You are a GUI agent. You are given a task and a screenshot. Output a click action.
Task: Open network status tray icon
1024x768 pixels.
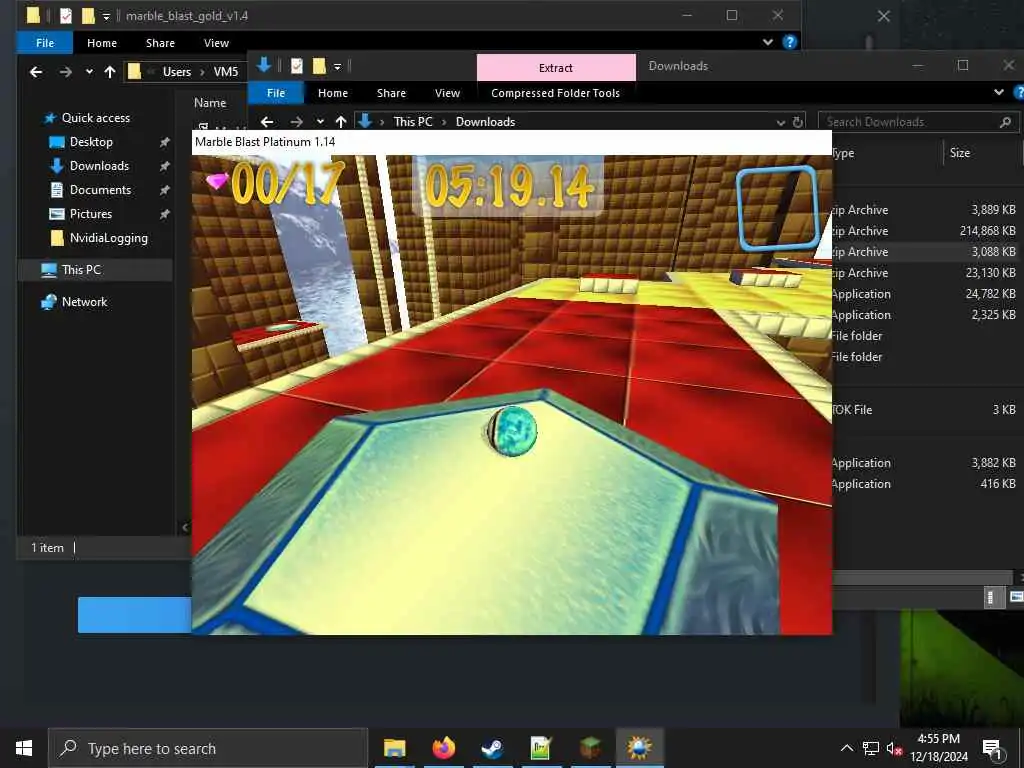pos(871,748)
